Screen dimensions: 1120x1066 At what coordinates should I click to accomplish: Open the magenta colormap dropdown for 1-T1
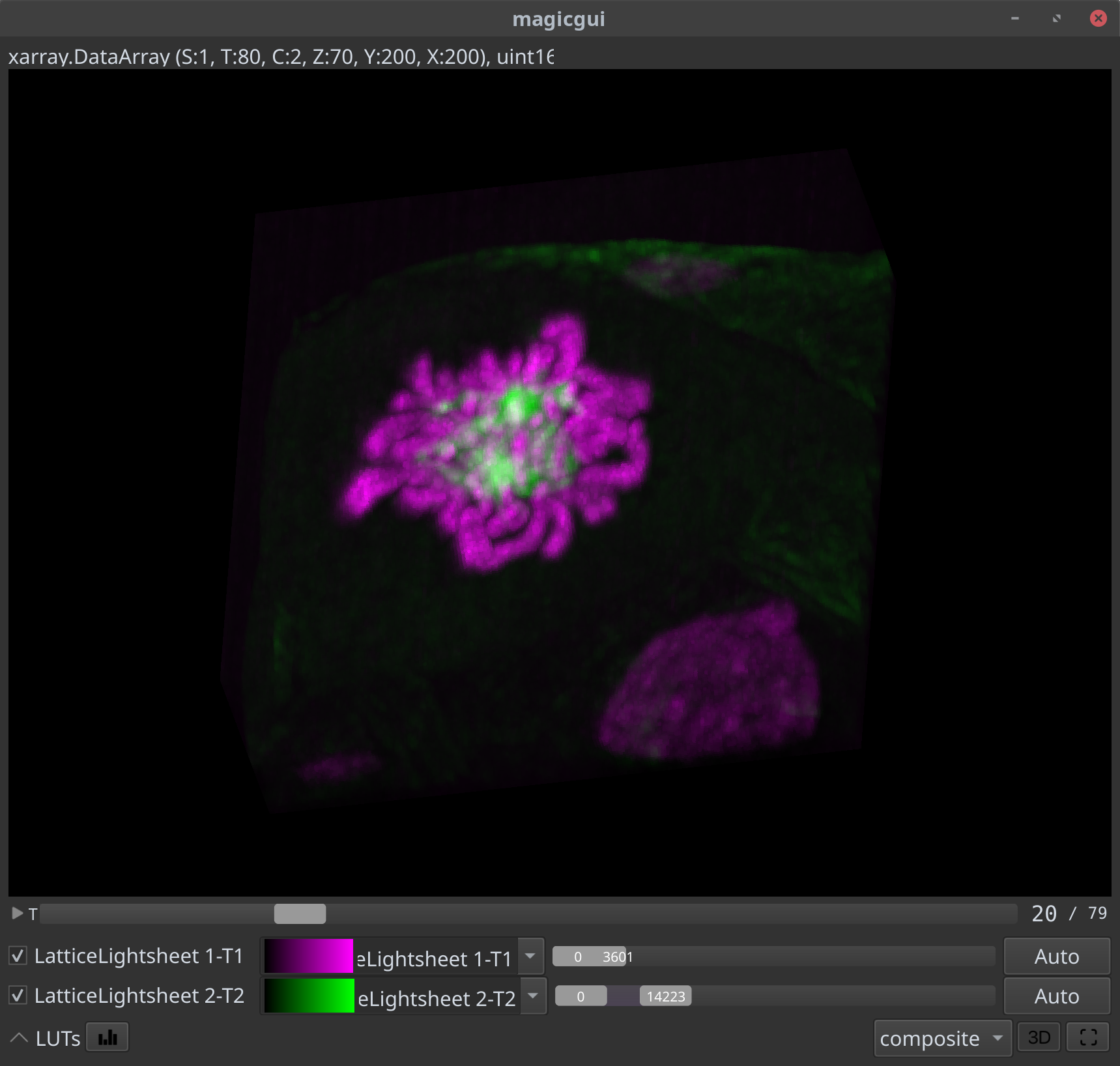coord(530,957)
